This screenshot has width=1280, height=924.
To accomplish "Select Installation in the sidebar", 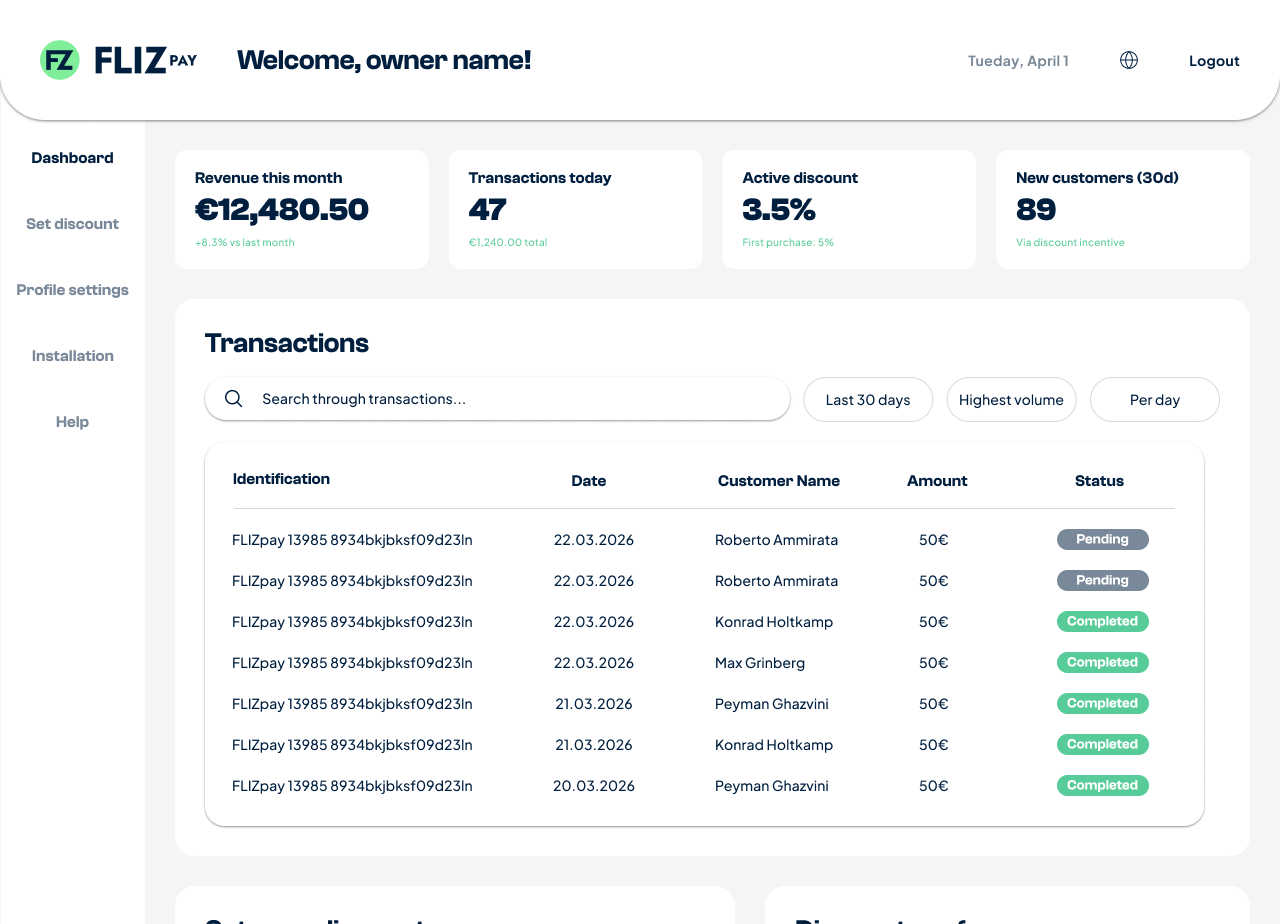I will pyautogui.click(x=72, y=356).
